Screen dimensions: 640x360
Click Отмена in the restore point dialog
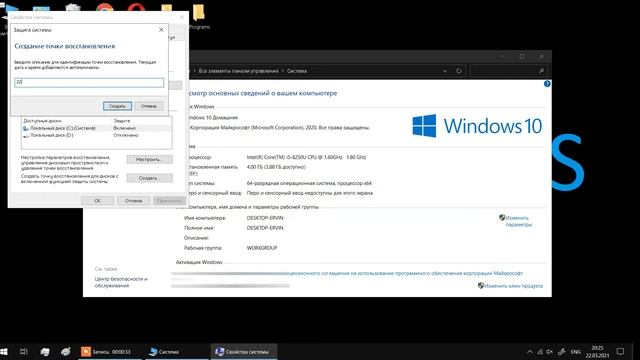[149, 106]
